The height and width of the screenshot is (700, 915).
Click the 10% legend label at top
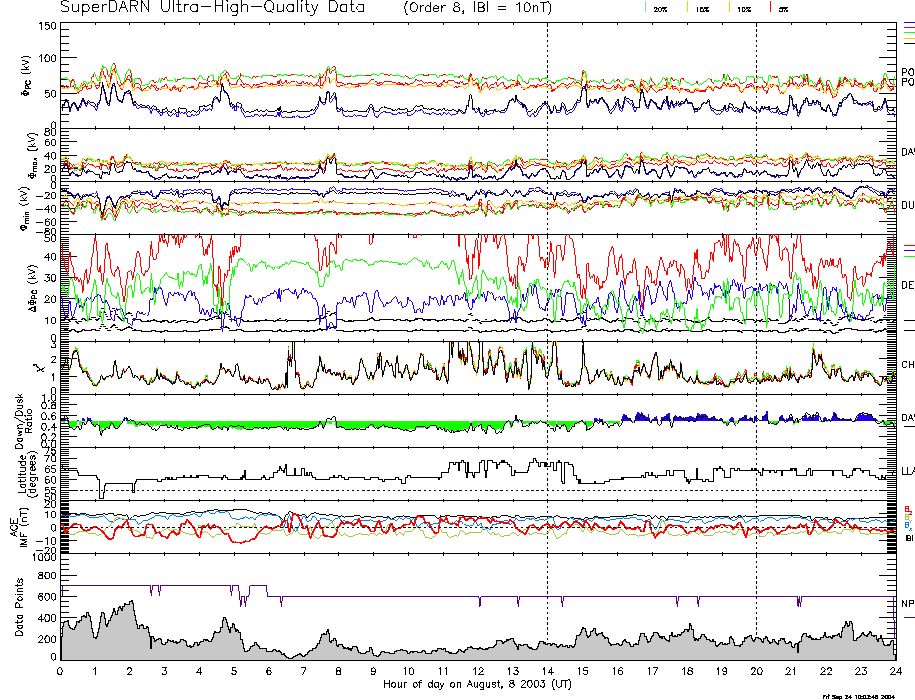(x=743, y=8)
